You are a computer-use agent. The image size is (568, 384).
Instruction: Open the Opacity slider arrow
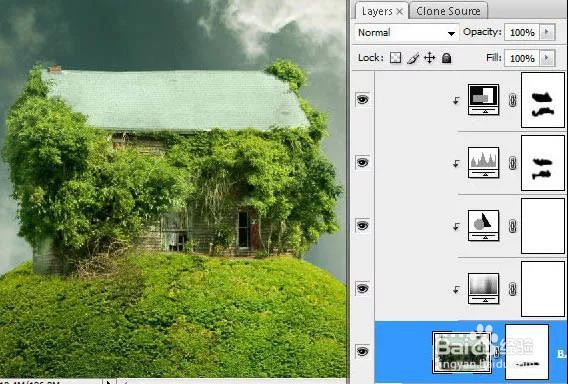[547, 33]
